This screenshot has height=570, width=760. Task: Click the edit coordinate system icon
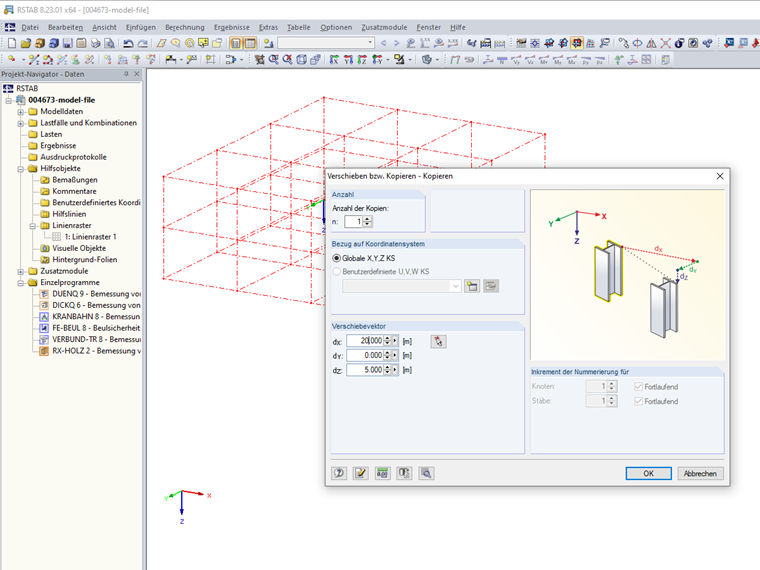tap(491, 286)
